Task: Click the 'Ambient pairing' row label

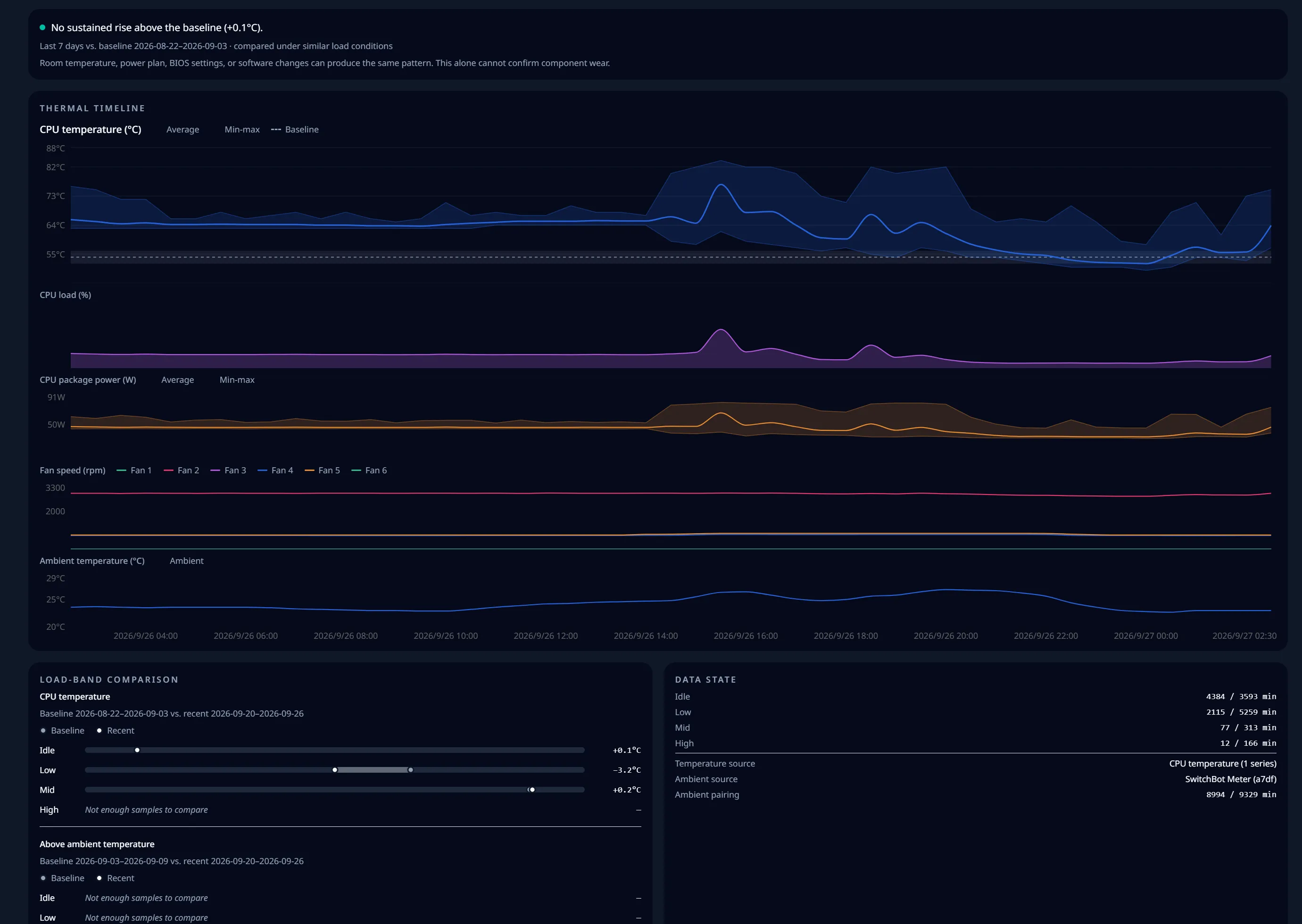Action: (x=707, y=794)
